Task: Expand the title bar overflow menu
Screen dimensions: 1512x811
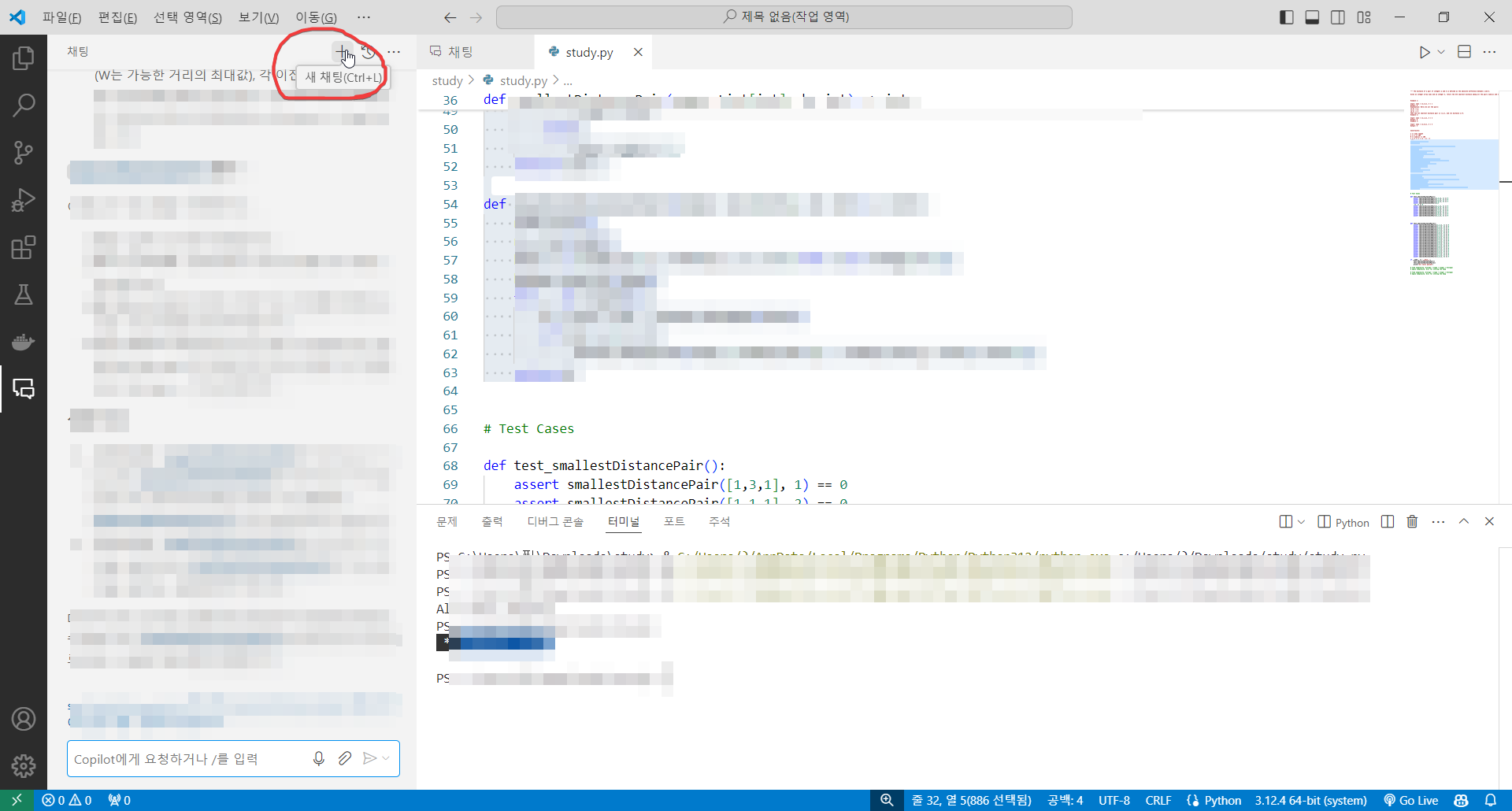Action: 363,17
